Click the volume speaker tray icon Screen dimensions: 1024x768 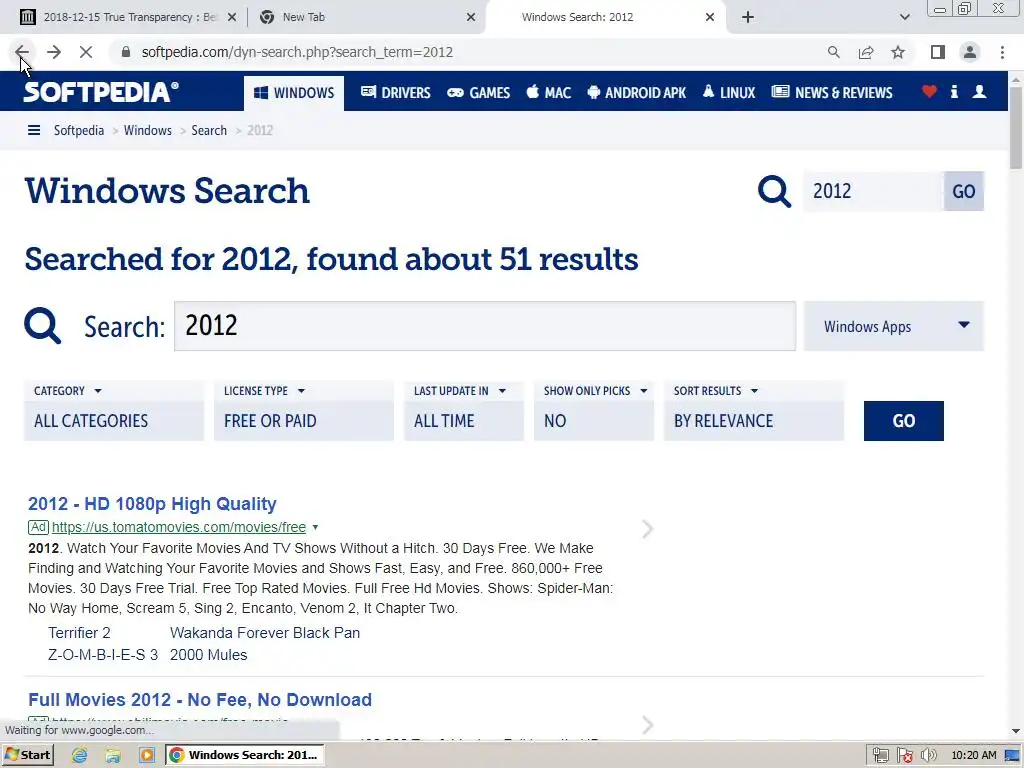(928, 756)
